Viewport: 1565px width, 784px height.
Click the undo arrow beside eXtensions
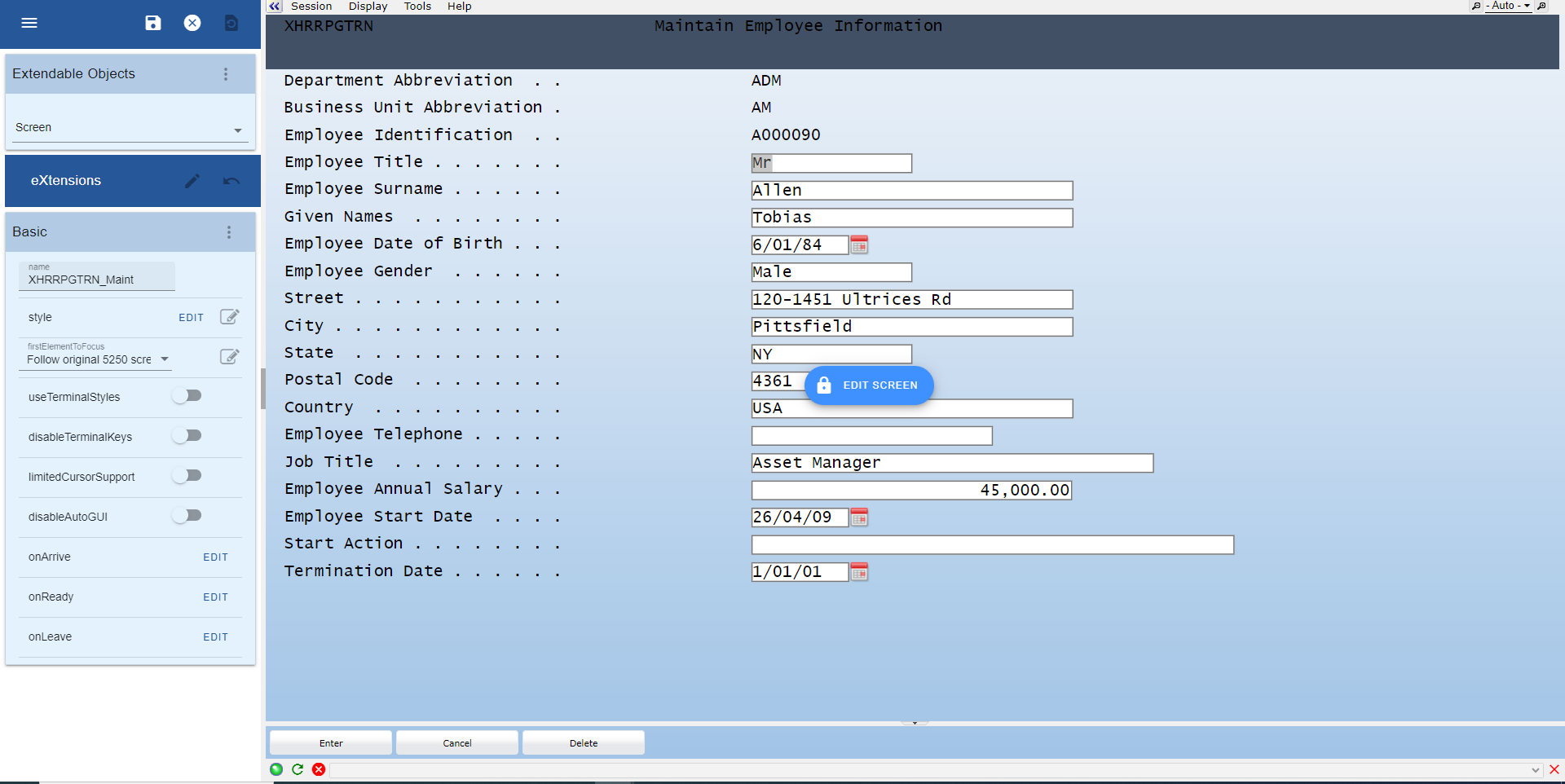(231, 181)
